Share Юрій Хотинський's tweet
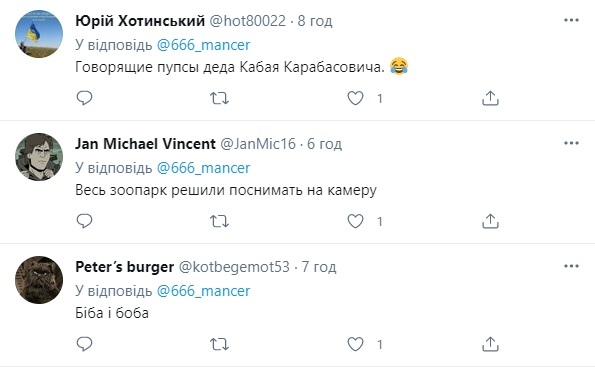 tap(490, 98)
